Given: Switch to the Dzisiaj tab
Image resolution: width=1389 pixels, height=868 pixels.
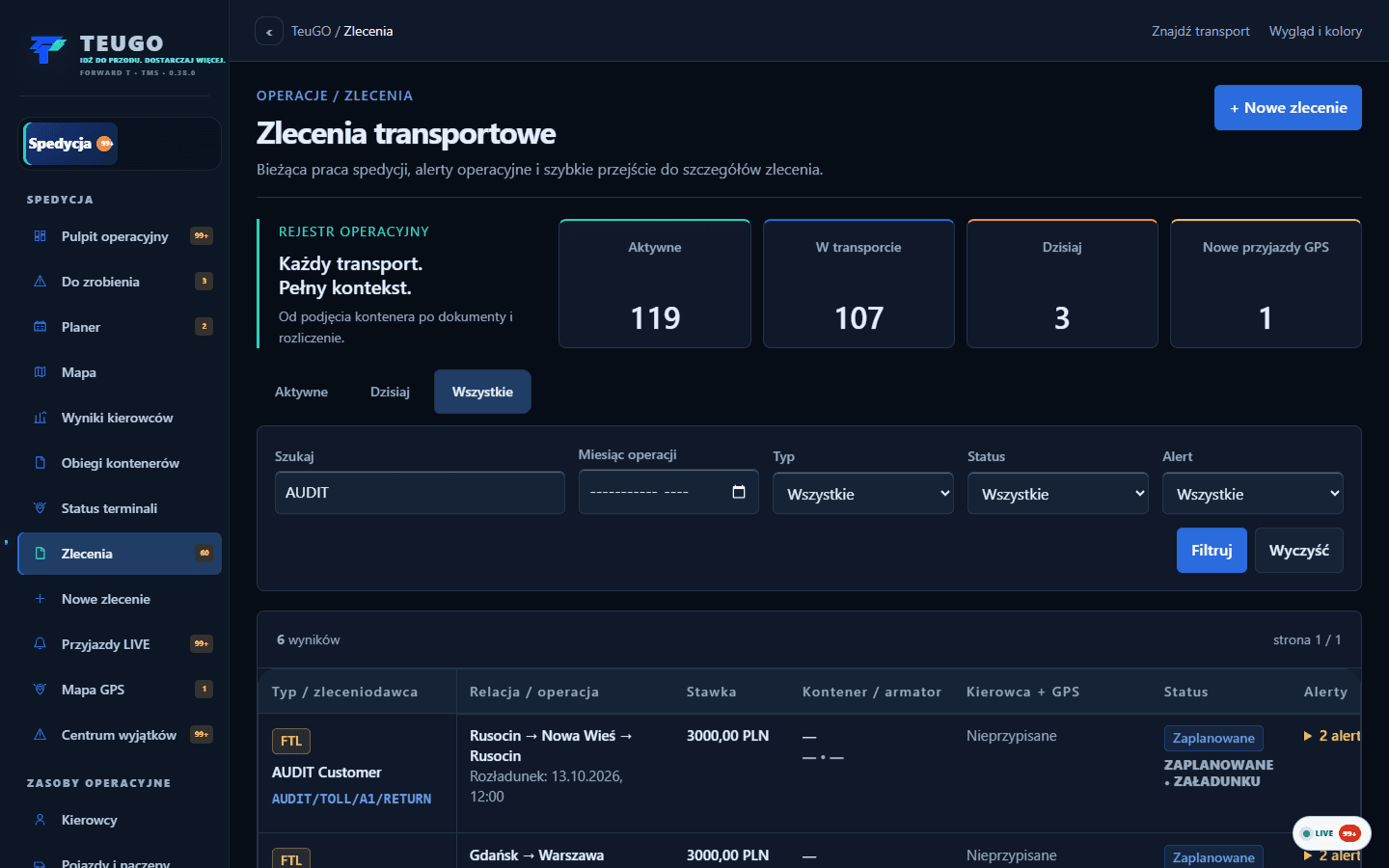Looking at the screenshot, I should point(390,392).
